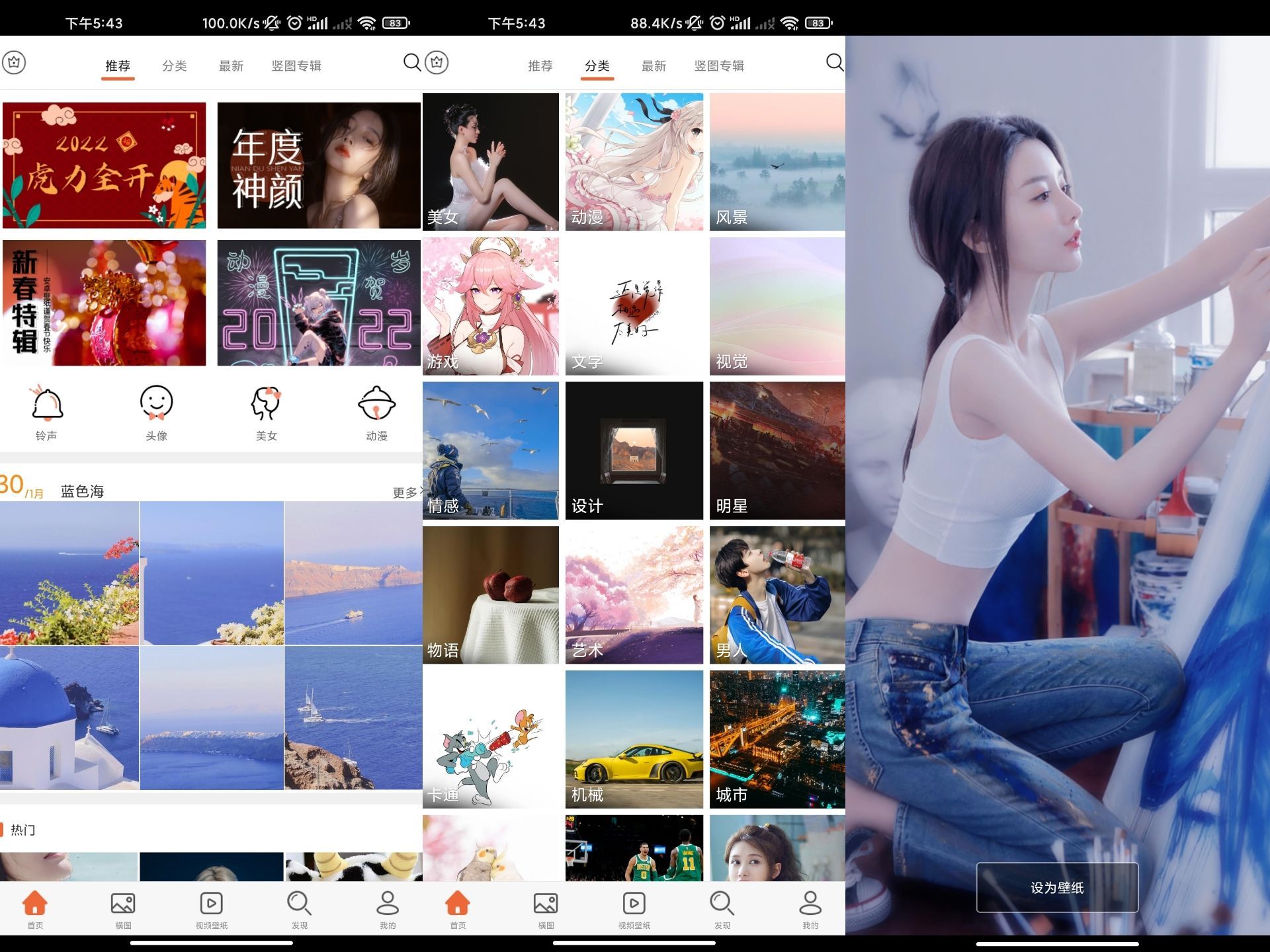Select the 热门 section heading

tap(23, 830)
